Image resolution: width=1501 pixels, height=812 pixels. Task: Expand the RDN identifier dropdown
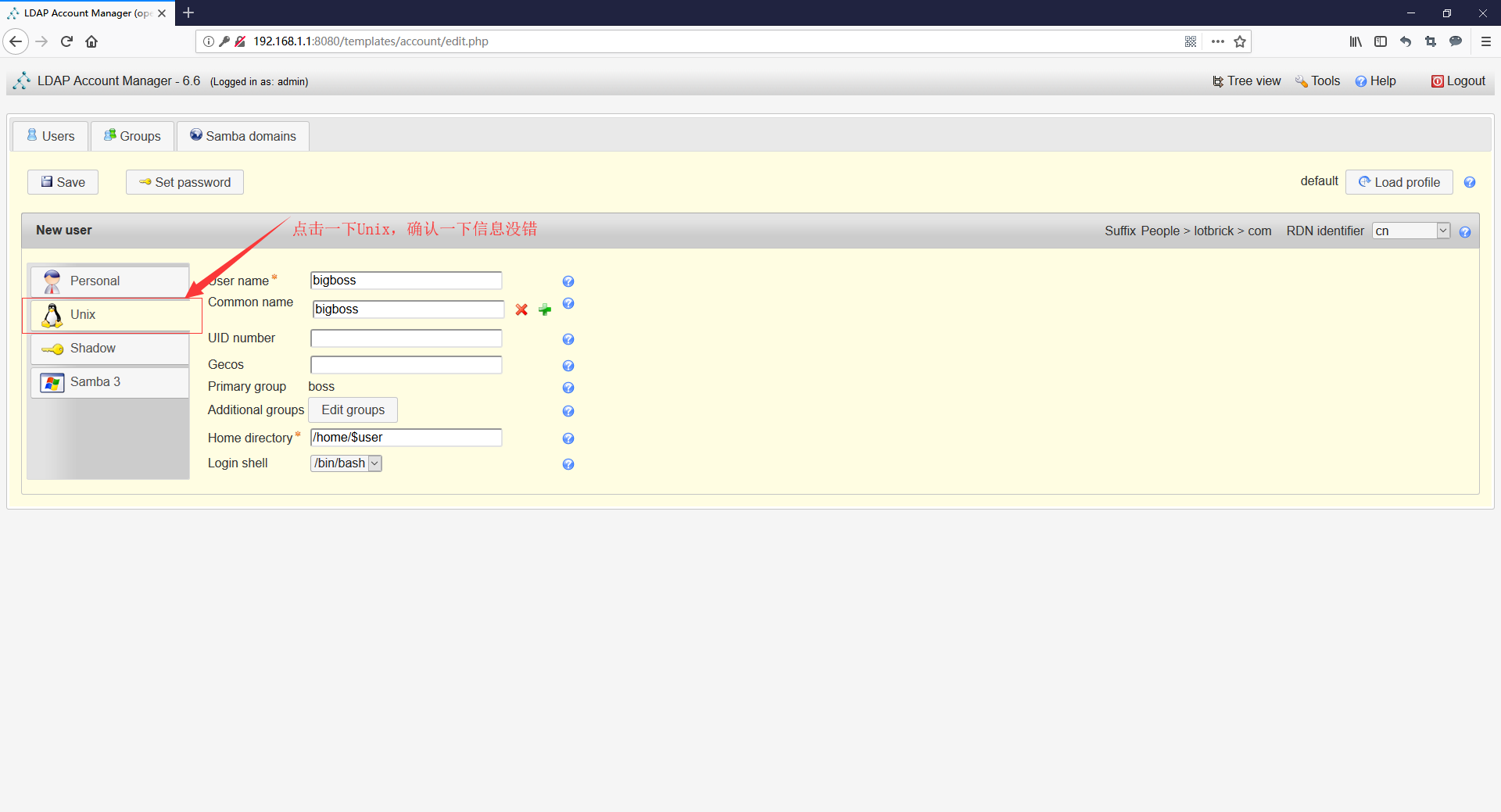(x=1411, y=231)
